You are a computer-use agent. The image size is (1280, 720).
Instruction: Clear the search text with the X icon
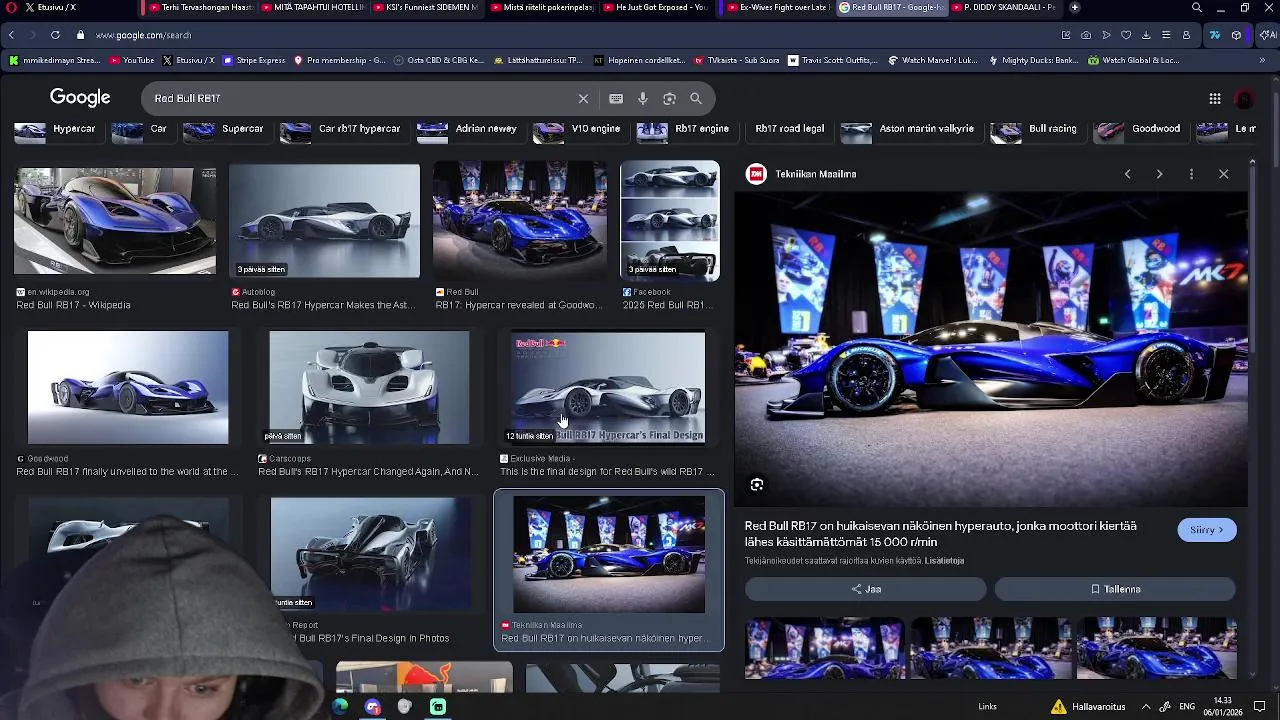coord(583,98)
